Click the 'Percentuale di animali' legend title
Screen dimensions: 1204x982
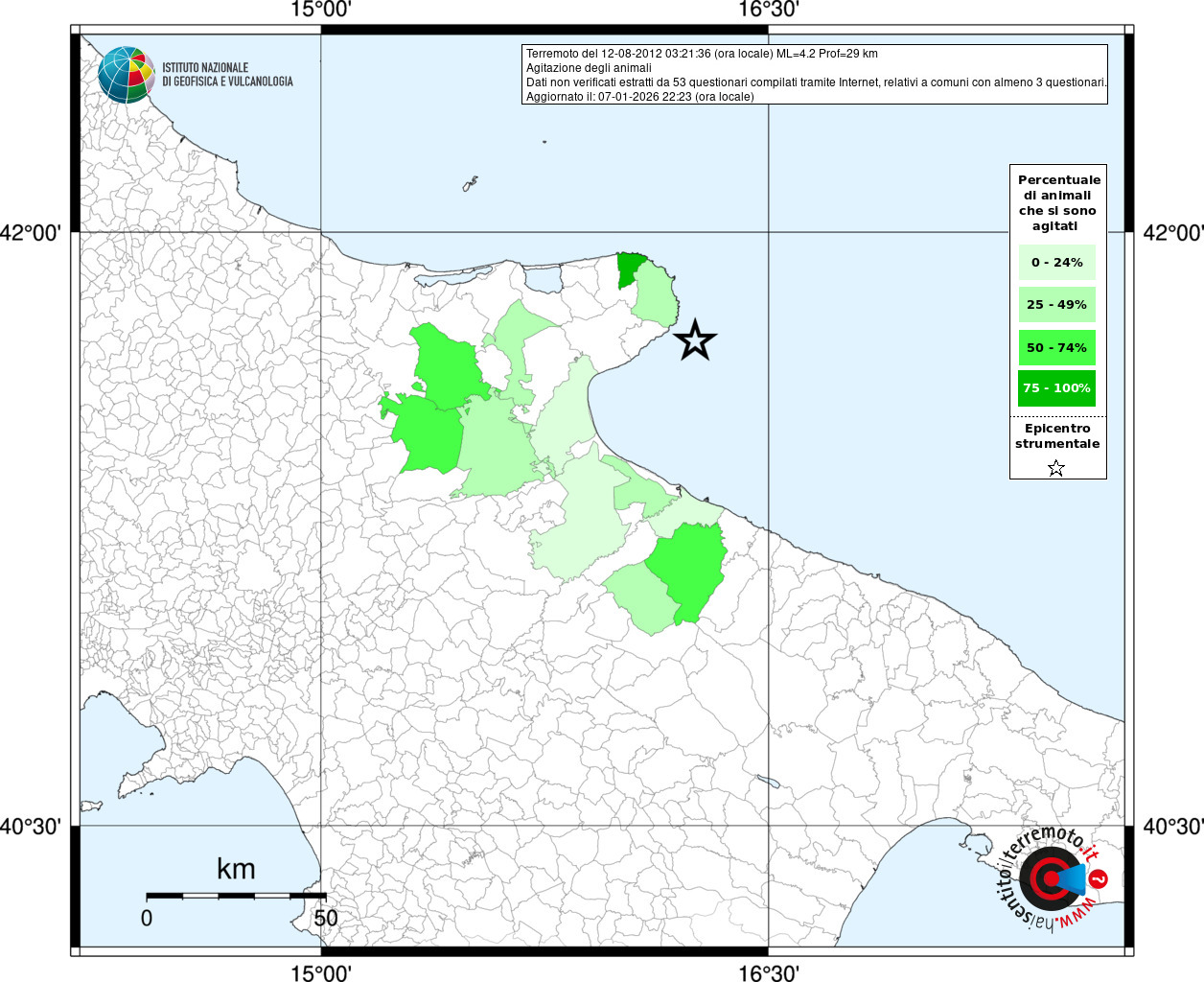pos(1058,202)
